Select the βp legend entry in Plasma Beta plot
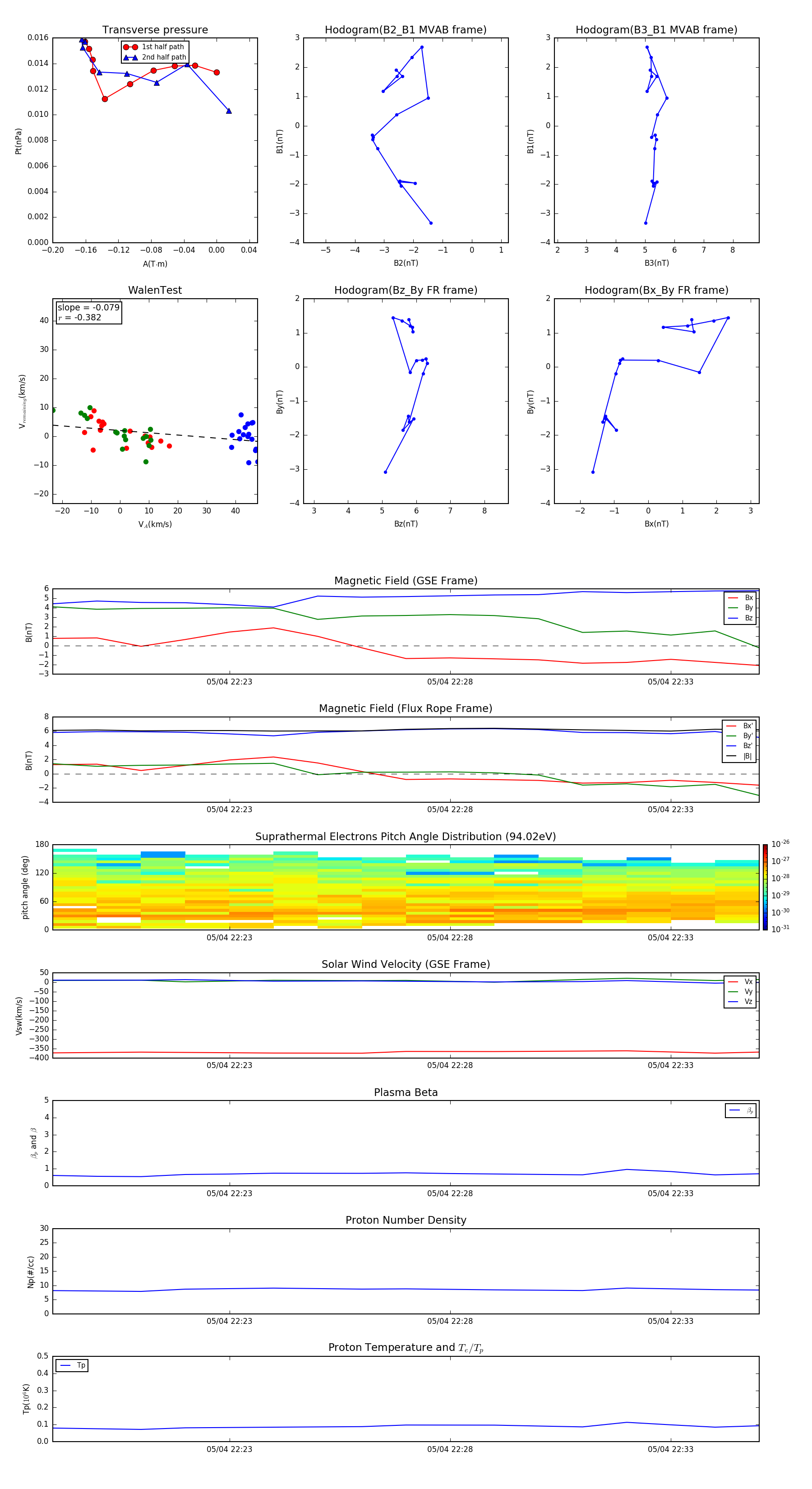The height and width of the screenshot is (1489, 812). 741,1110
